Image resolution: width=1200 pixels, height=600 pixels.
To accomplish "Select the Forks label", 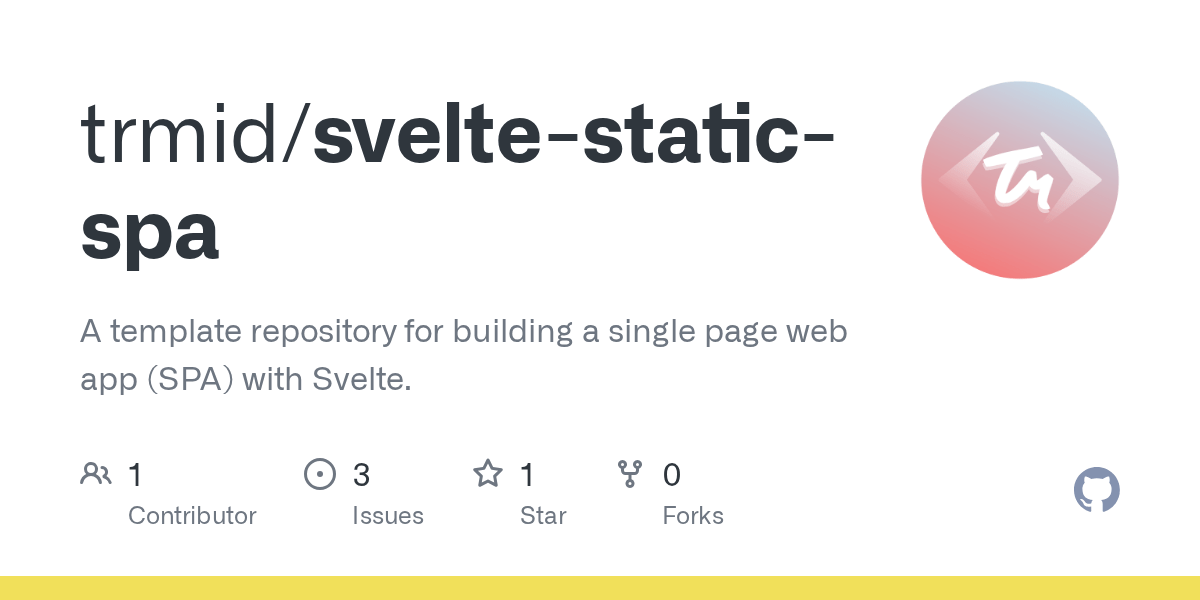I will pyautogui.click(x=693, y=516).
